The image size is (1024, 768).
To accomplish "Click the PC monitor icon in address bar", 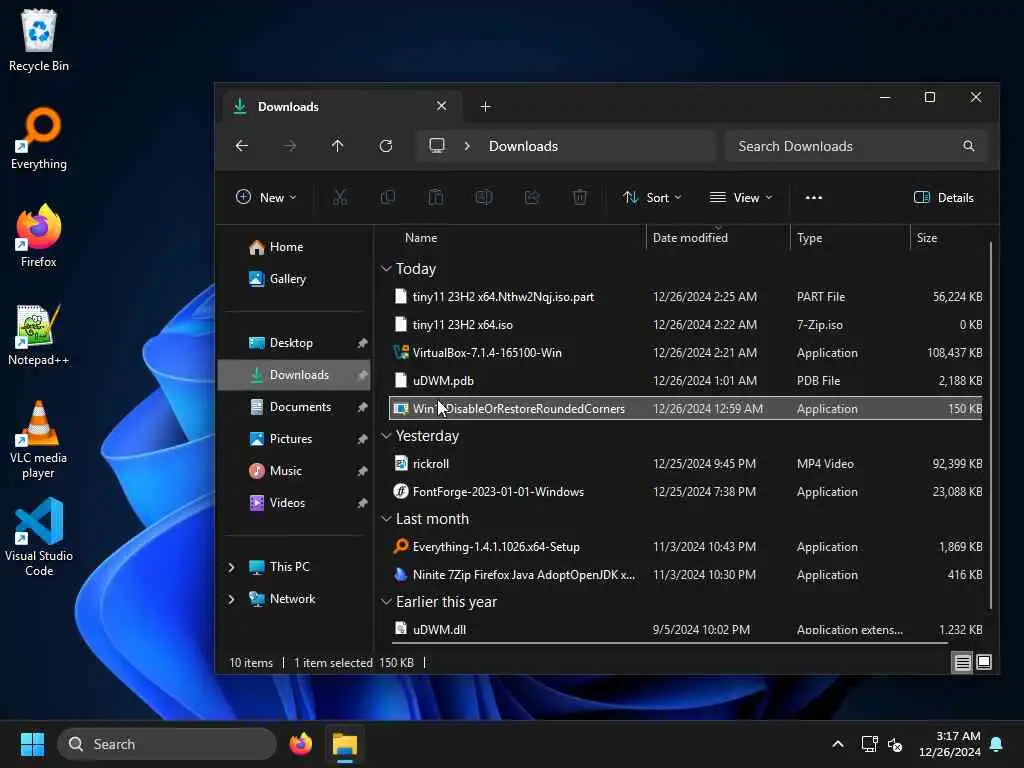I will (437, 145).
